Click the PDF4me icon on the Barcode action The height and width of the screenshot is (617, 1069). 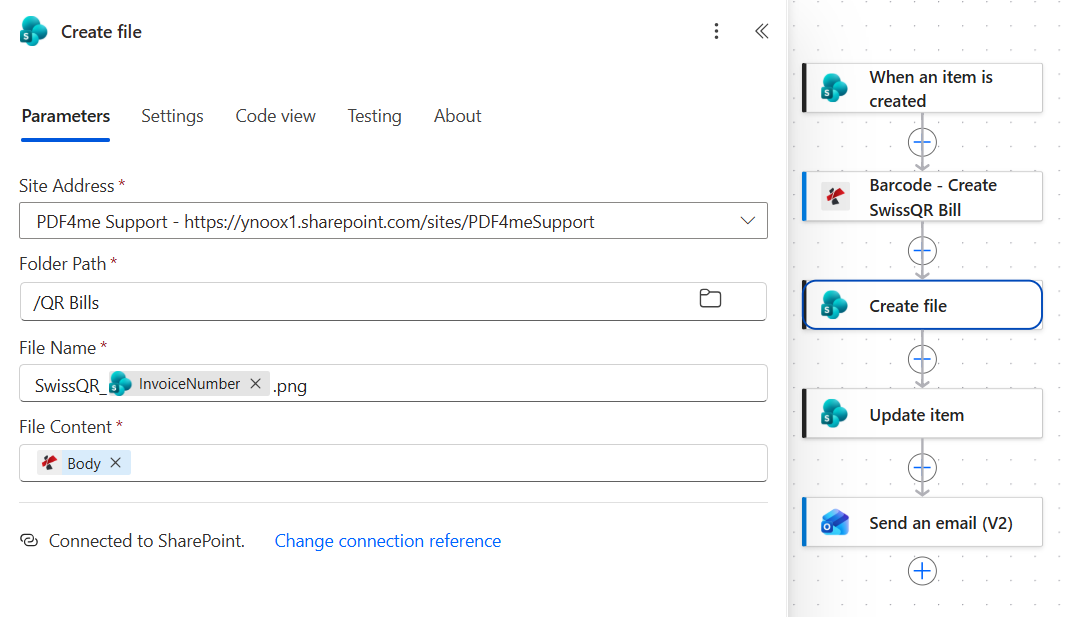834,196
